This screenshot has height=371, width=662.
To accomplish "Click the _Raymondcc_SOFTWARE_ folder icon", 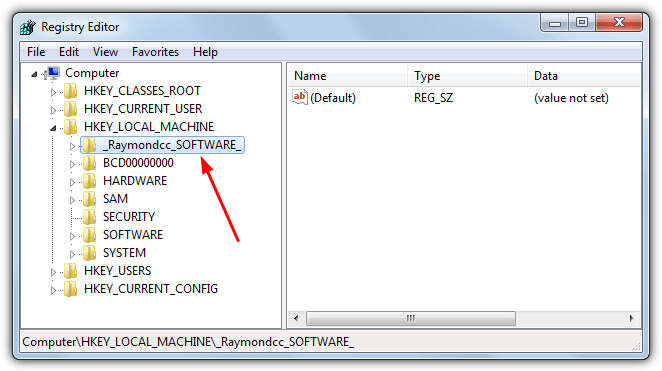I will pyautogui.click(x=89, y=145).
